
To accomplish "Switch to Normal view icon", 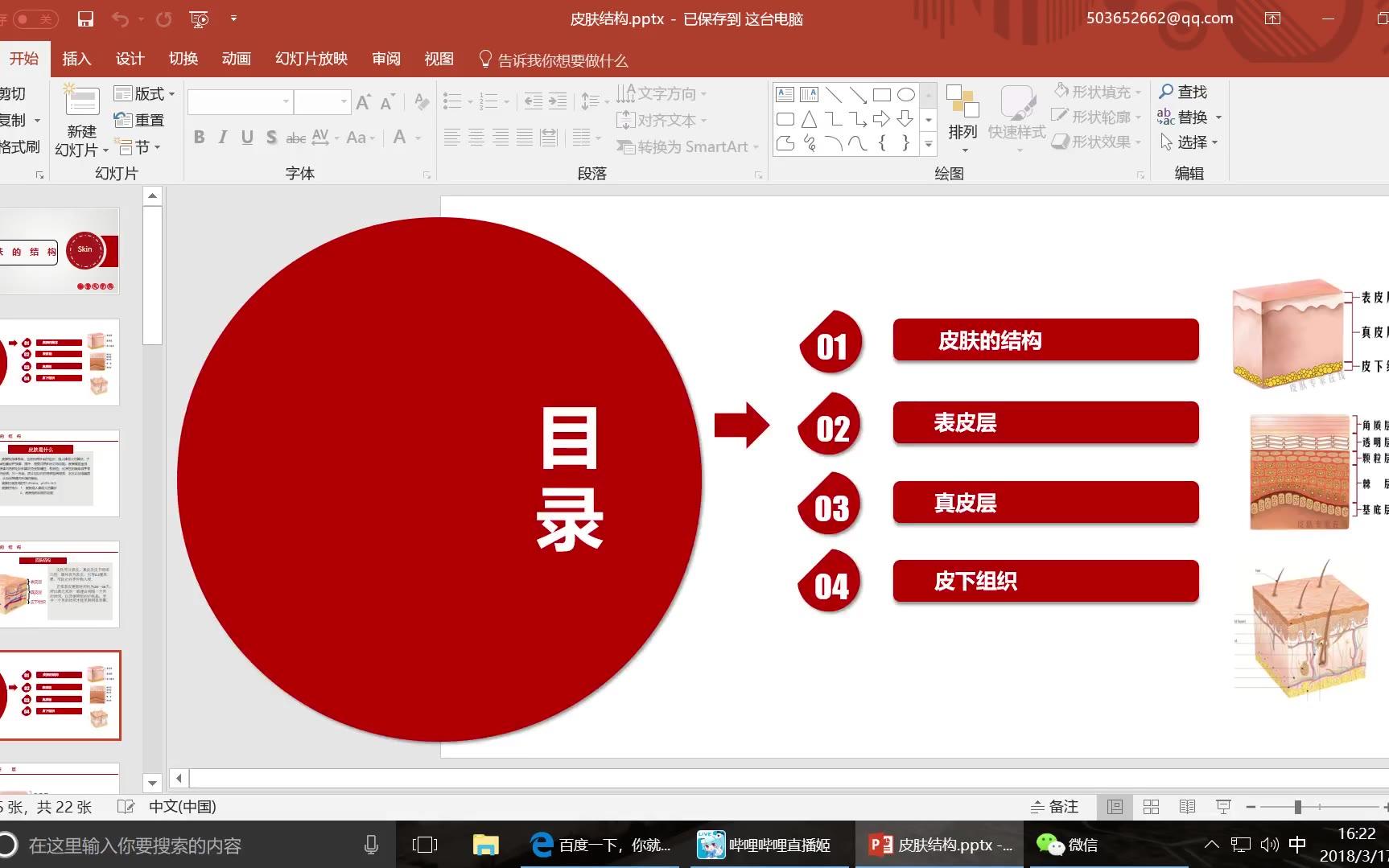I will pos(1115,807).
